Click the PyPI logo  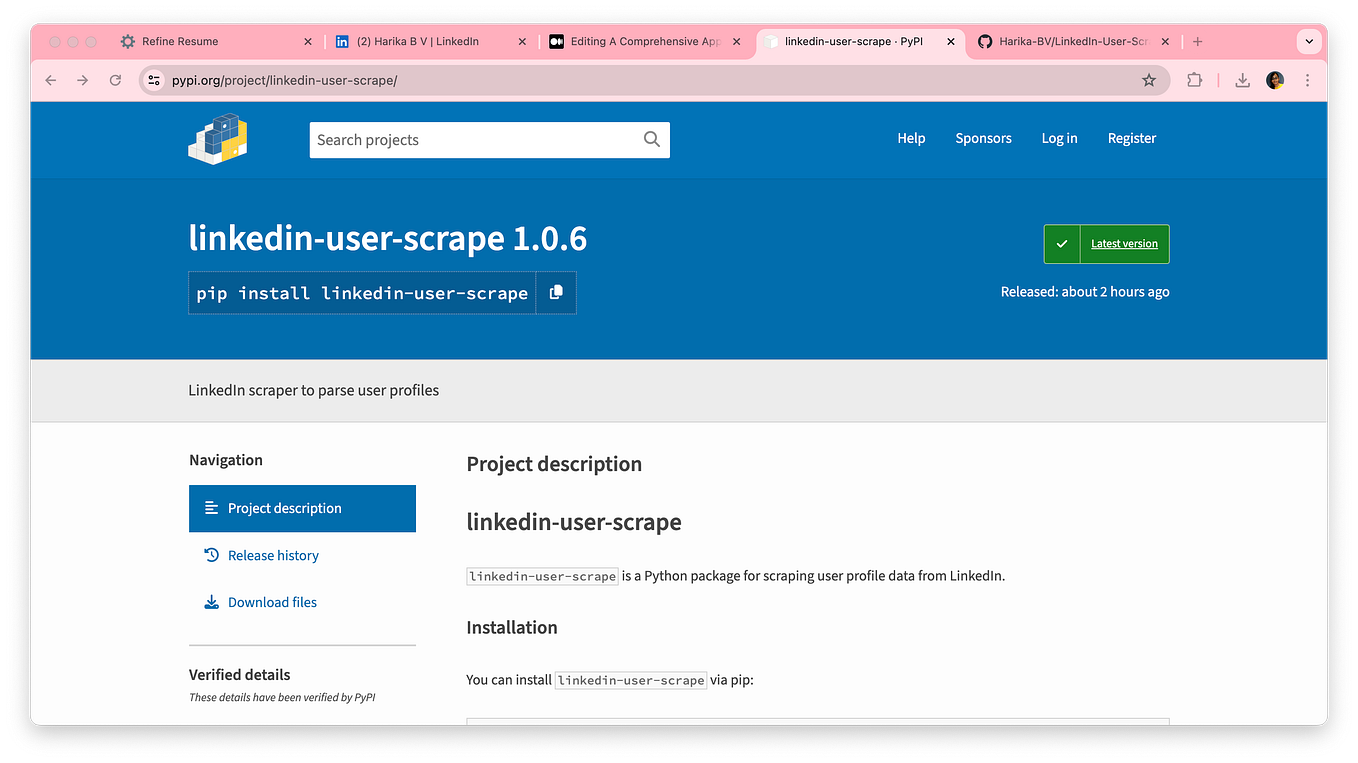click(x=217, y=139)
